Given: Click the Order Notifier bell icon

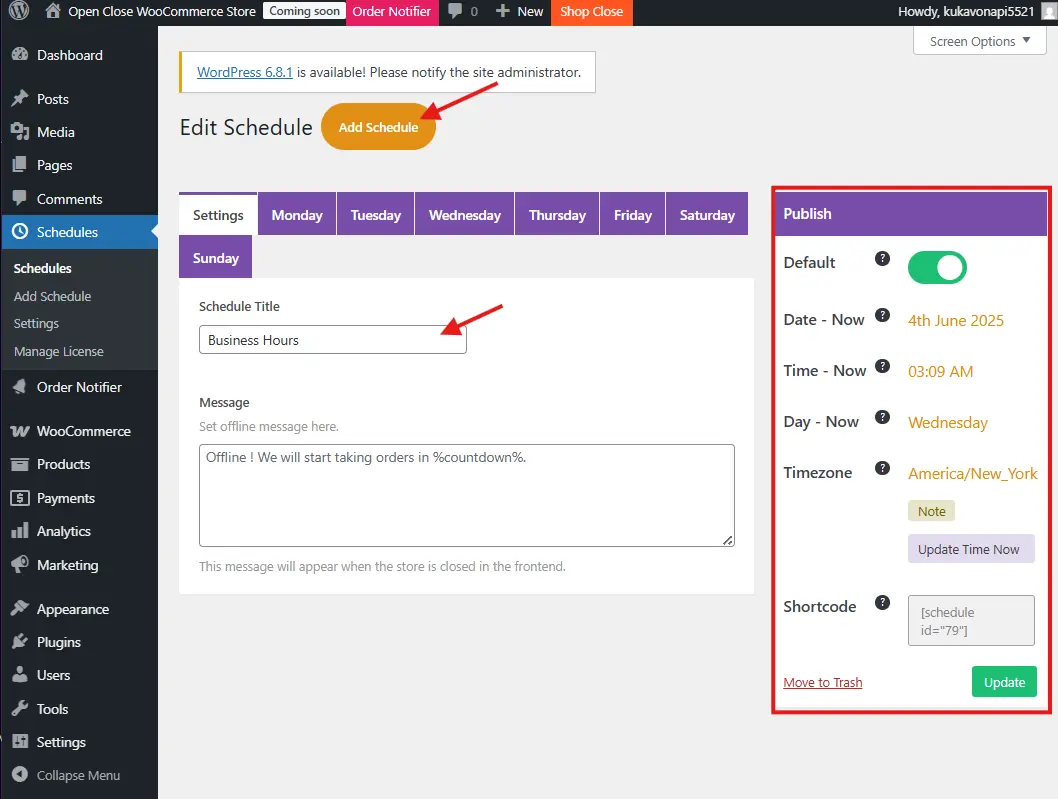Looking at the screenshot, I should click(x=20, y=387).
